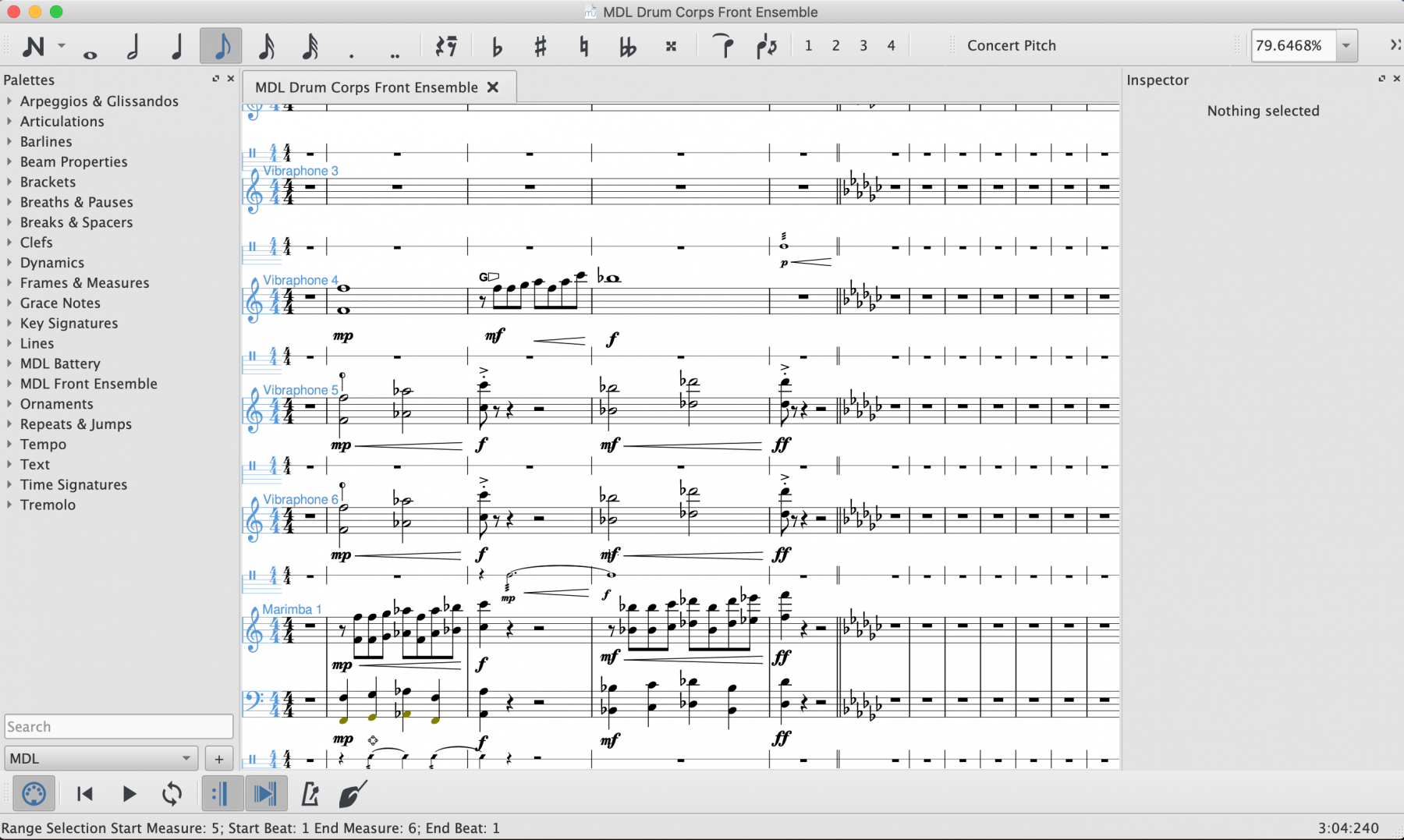Select quarter note duration

point(176,46)
